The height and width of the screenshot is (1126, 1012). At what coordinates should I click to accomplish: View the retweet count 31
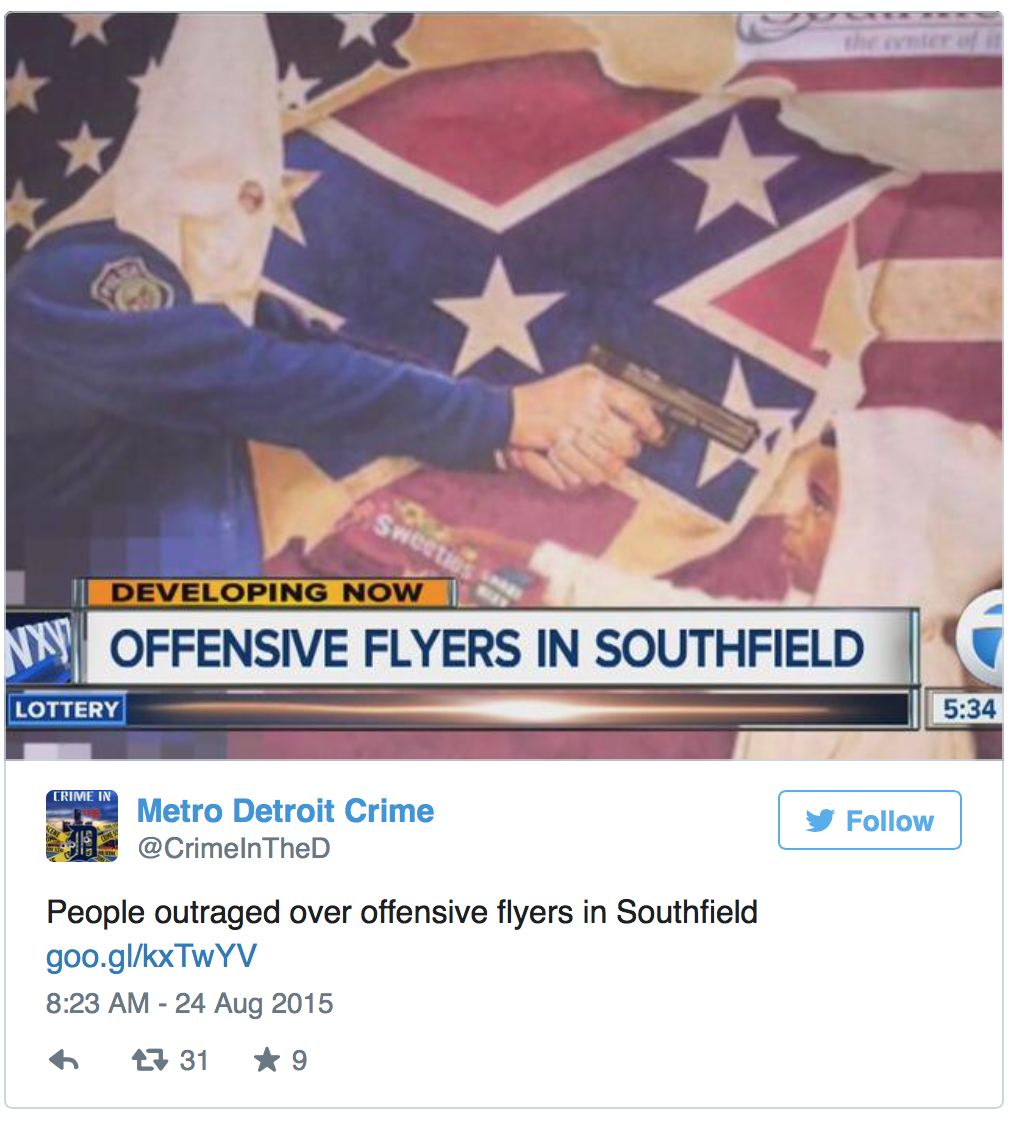pos(194,1060)
